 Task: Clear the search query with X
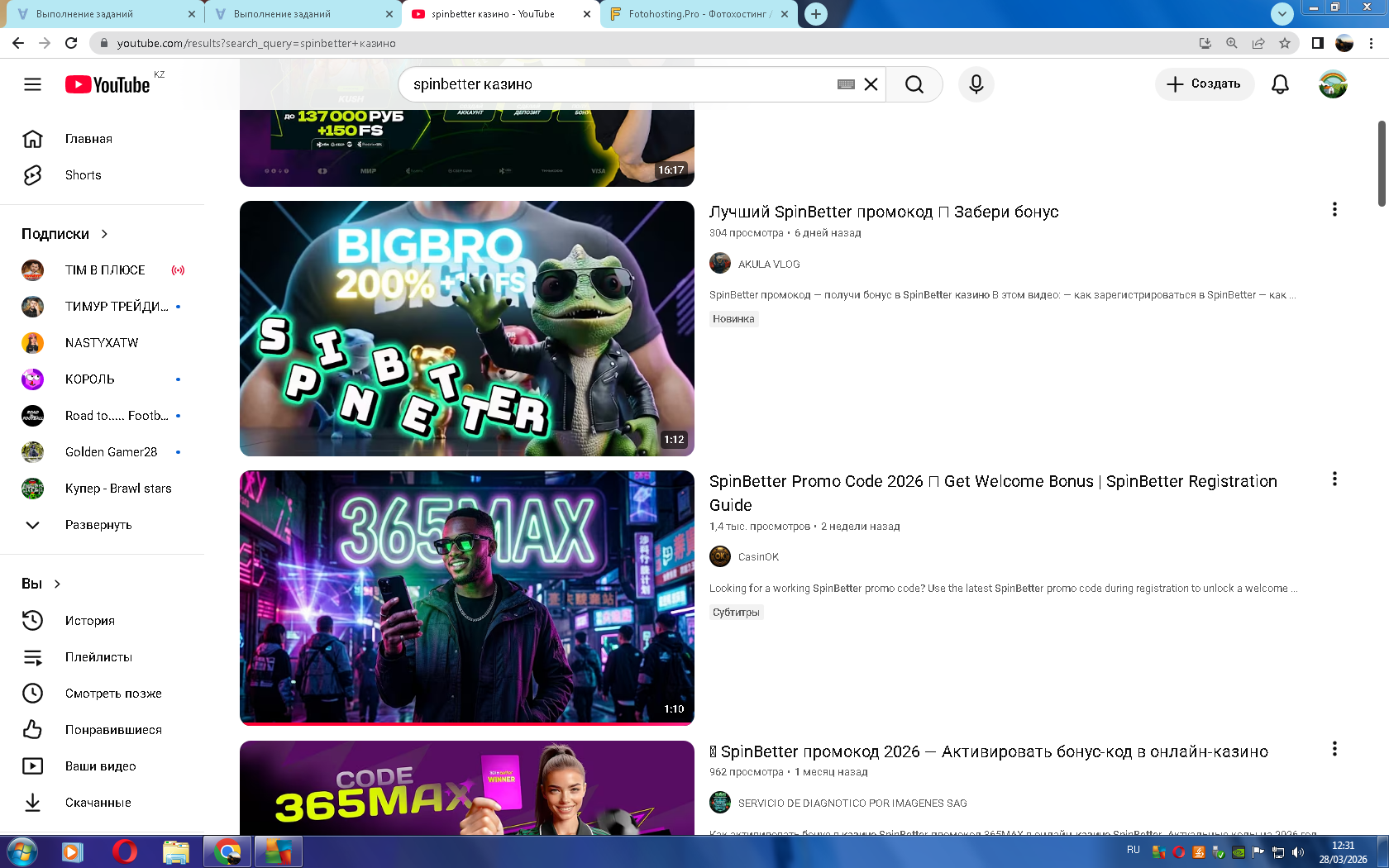click(871, 84)
